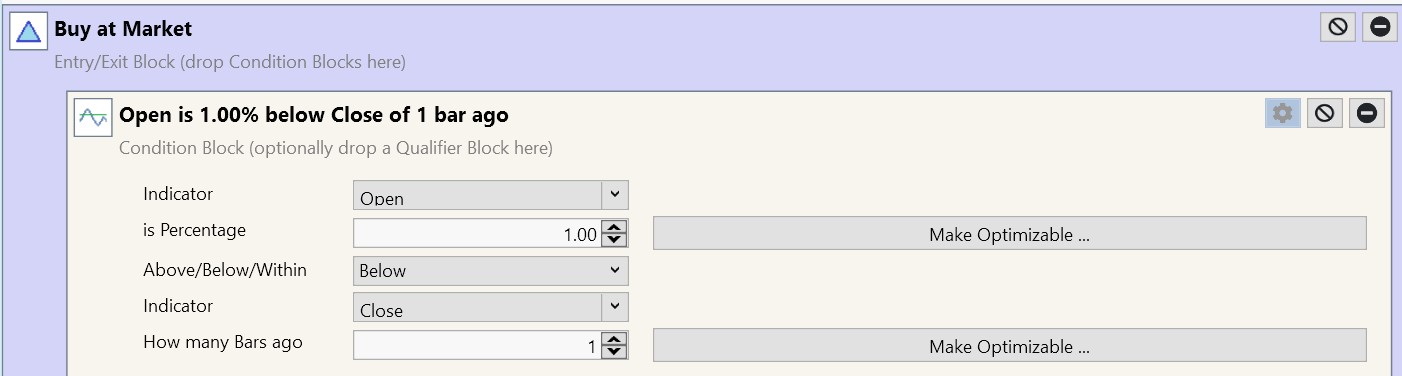Disable the Open below Close condition
Screen dimensions: 1402x376
point(1324,114)
